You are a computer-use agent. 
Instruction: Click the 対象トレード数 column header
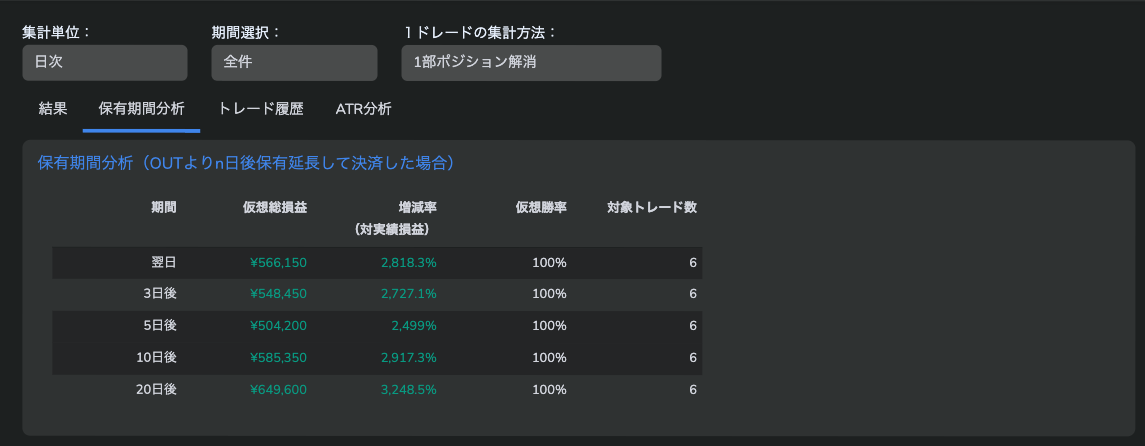tap(652, 207)
